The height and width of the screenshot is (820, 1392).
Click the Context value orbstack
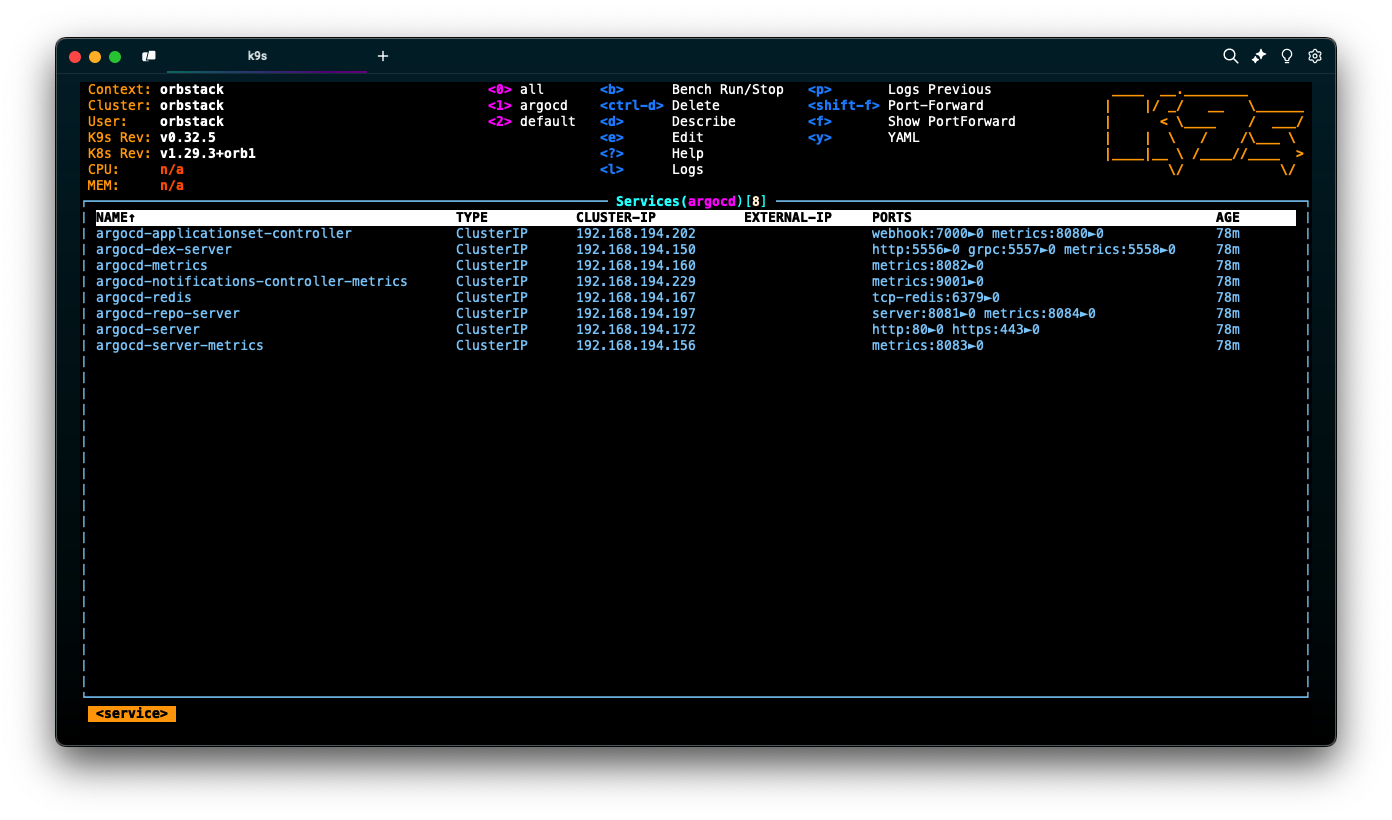tap(192, 89)
